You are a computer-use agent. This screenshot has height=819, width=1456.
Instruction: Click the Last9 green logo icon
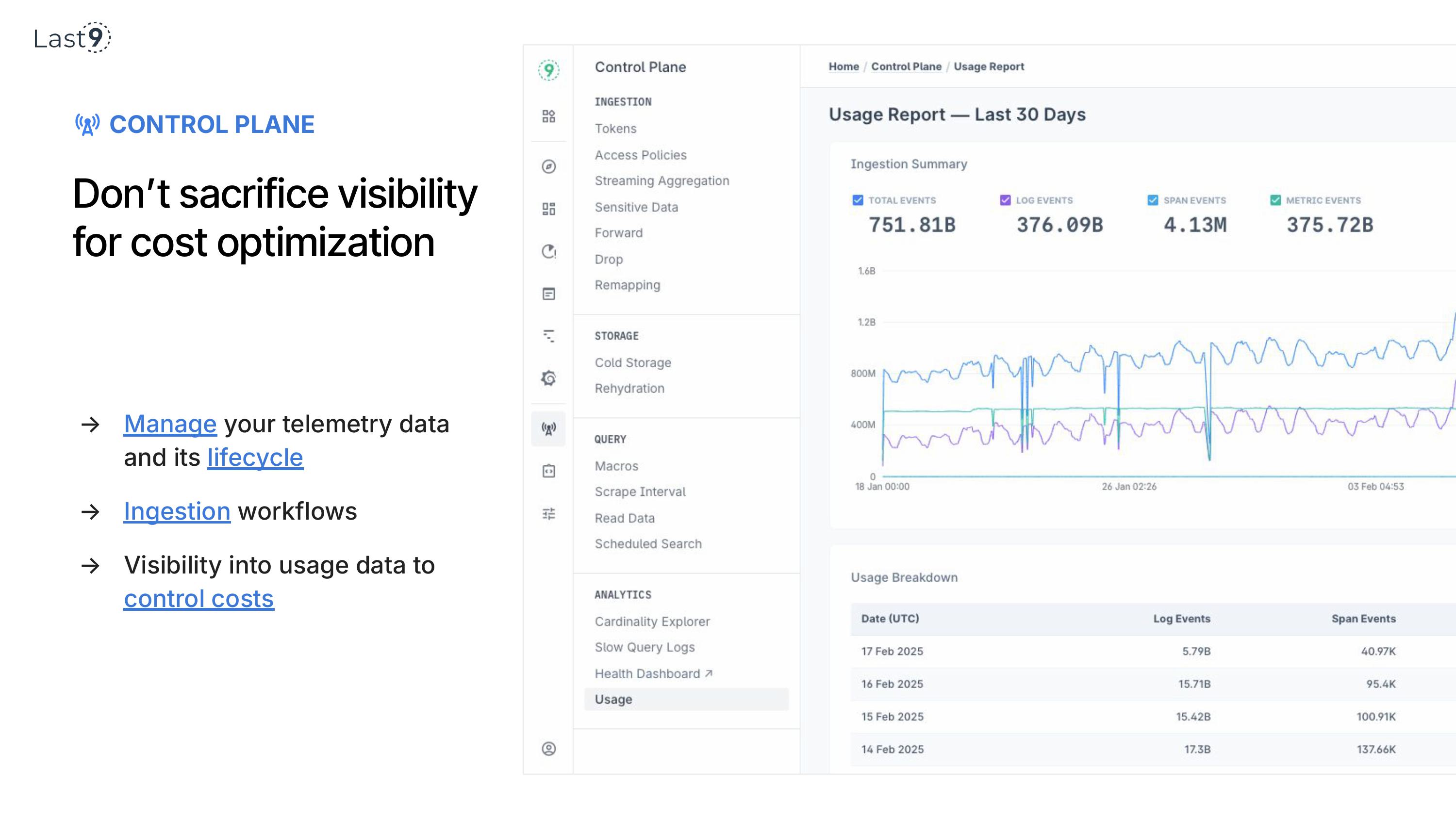pyautogui.click(x=548, y=70)
